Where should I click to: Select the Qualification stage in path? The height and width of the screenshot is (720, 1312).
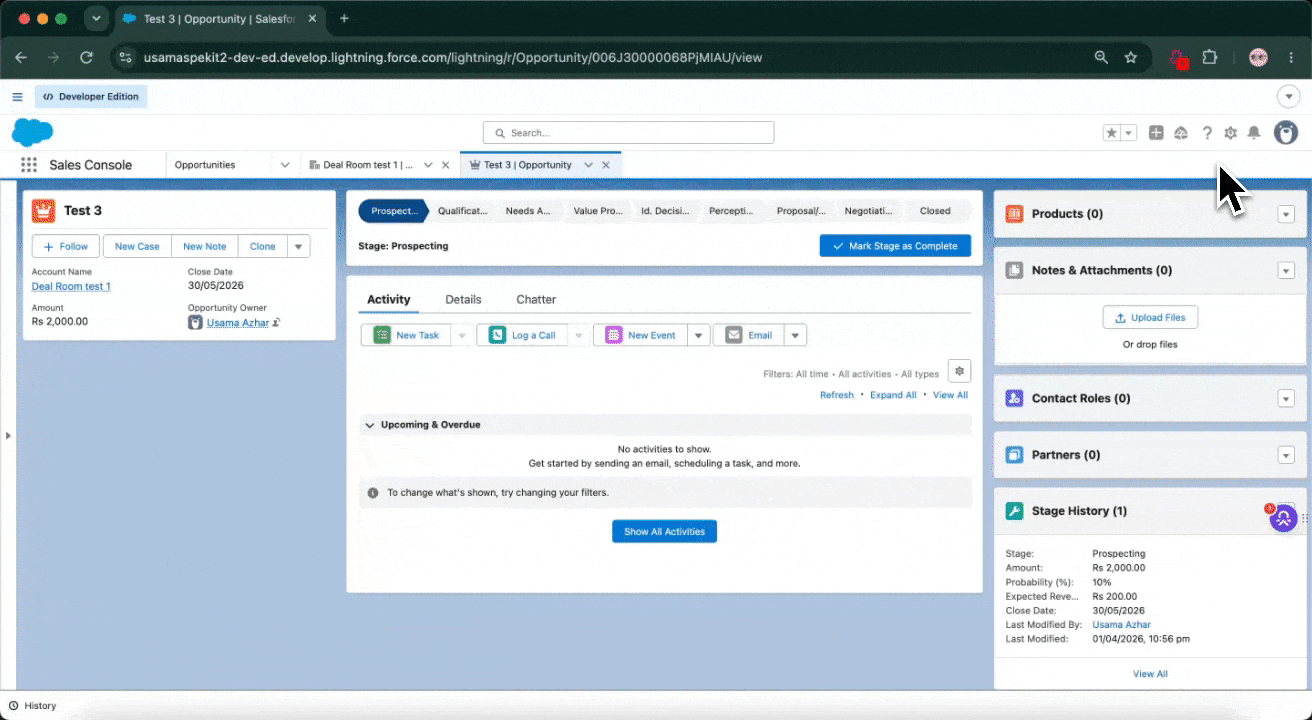462,211
